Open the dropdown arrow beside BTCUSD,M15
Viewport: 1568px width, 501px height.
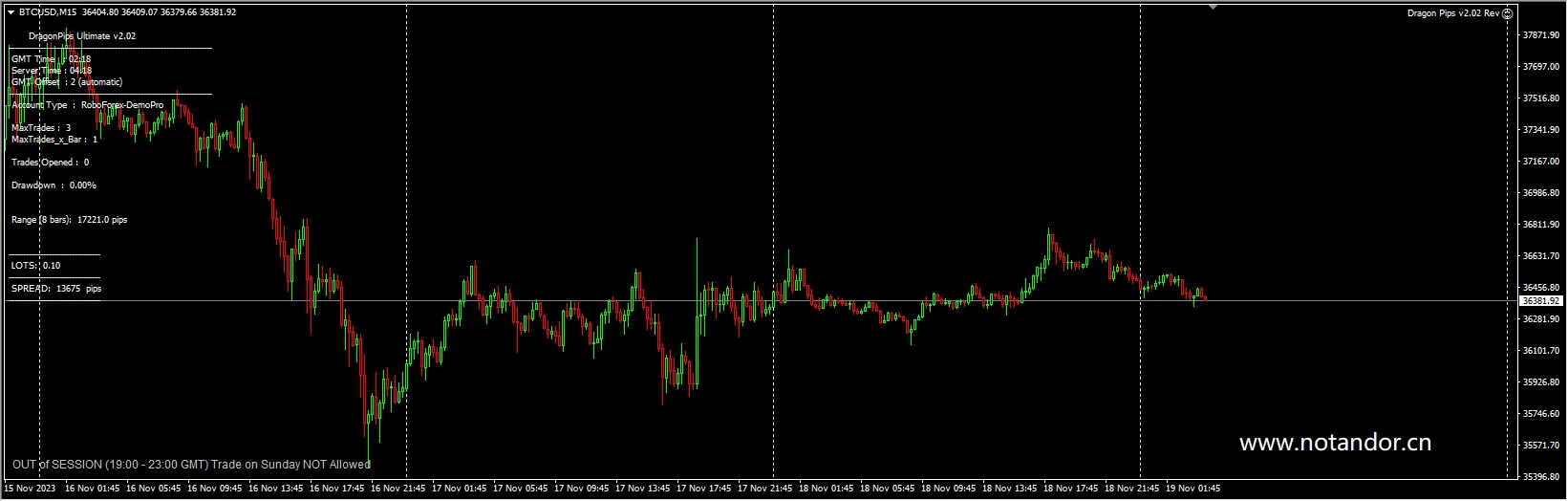click(x=11, y=12)
